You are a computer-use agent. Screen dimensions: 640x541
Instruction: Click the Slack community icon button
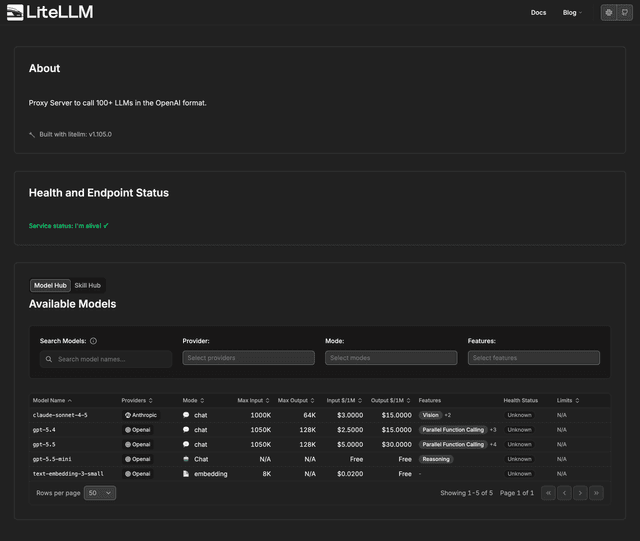[609, 13]
